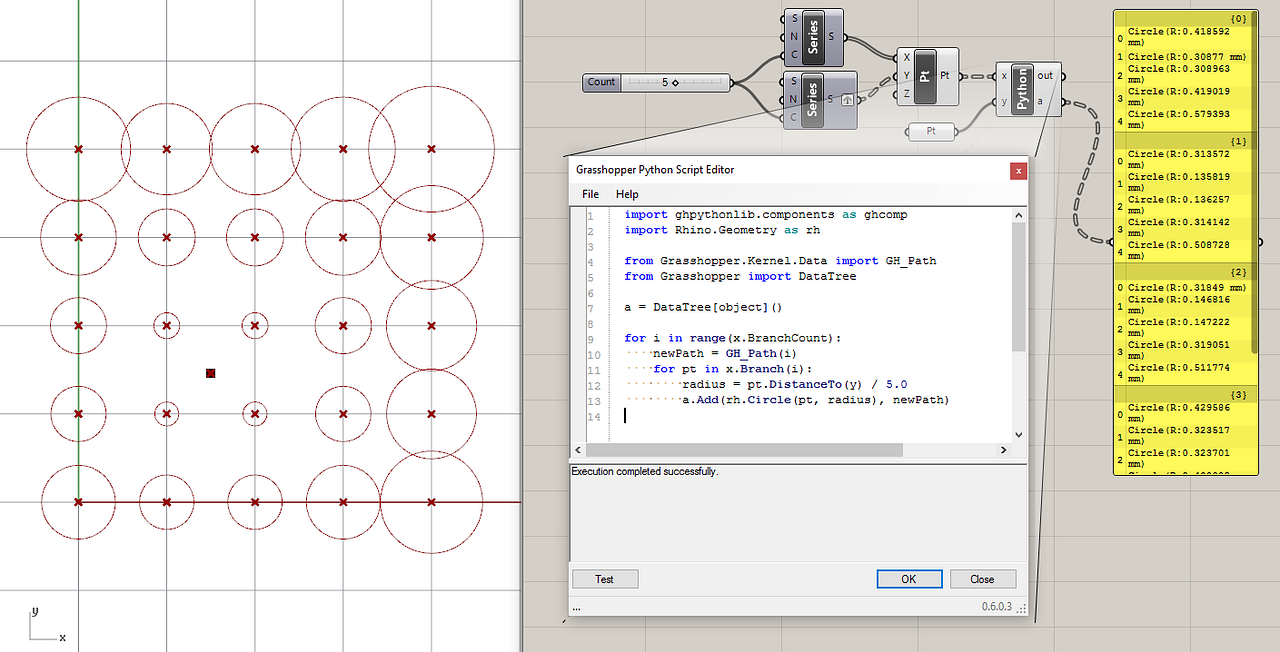Click the version number 0.6.0.3
This screenshot has width=1280, height=652.
[x=997, y=607]
